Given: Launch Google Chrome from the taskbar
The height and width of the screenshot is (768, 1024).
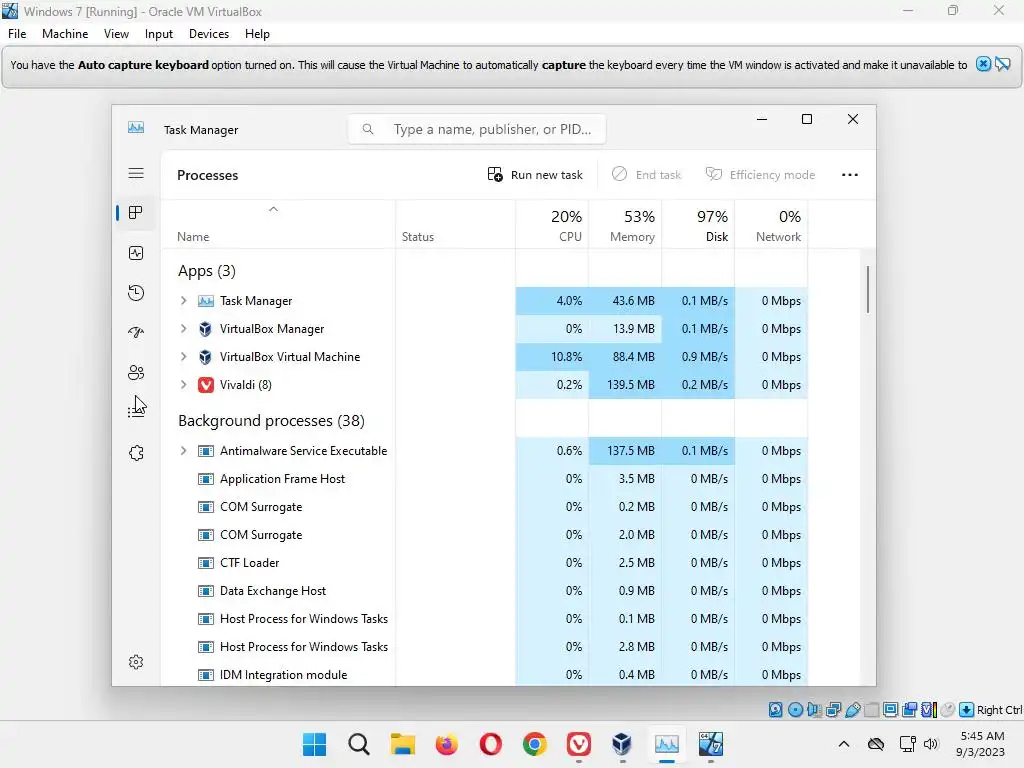Looking at the screenshot, I should click(x=535, y=744).
